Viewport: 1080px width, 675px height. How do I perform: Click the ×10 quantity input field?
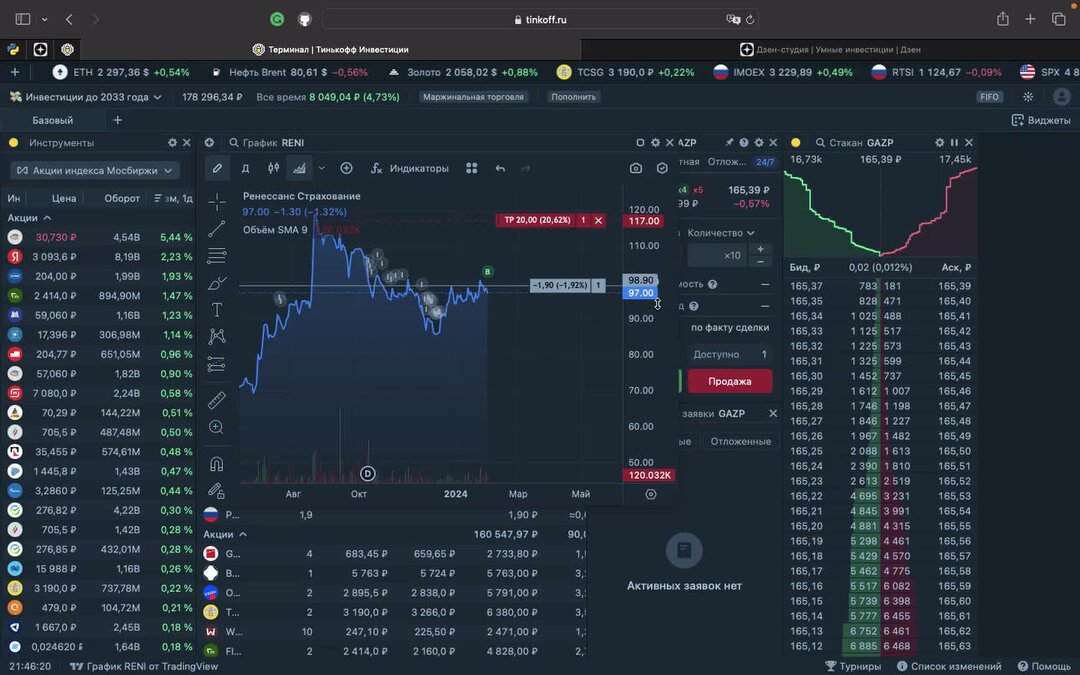[716, 255]
